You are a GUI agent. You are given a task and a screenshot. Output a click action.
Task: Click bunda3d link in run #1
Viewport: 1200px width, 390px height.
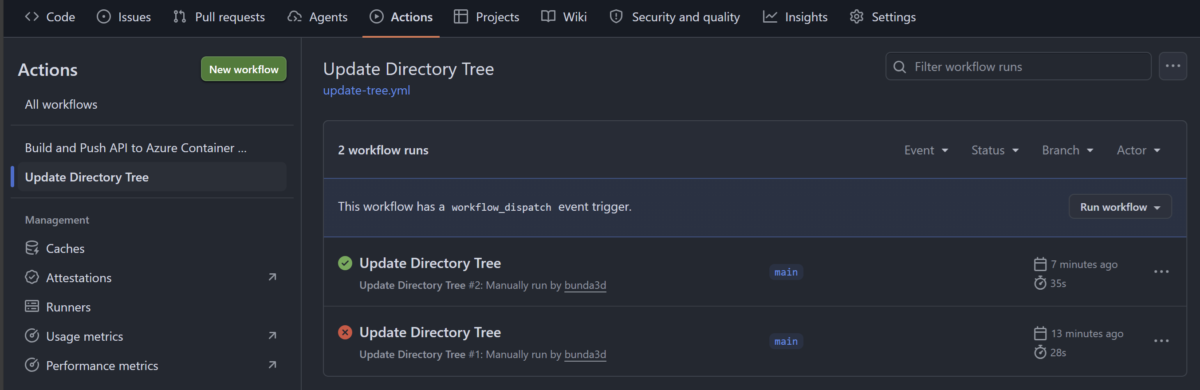point(585,354)
